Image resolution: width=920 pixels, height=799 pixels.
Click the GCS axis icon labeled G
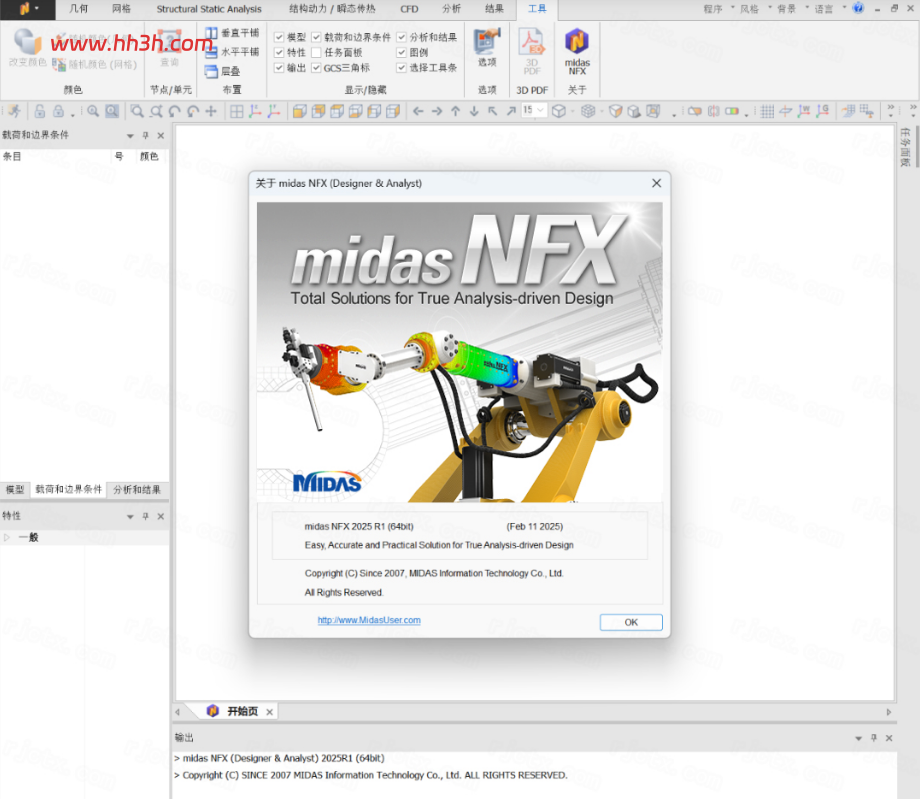click(x=823, y=111)
